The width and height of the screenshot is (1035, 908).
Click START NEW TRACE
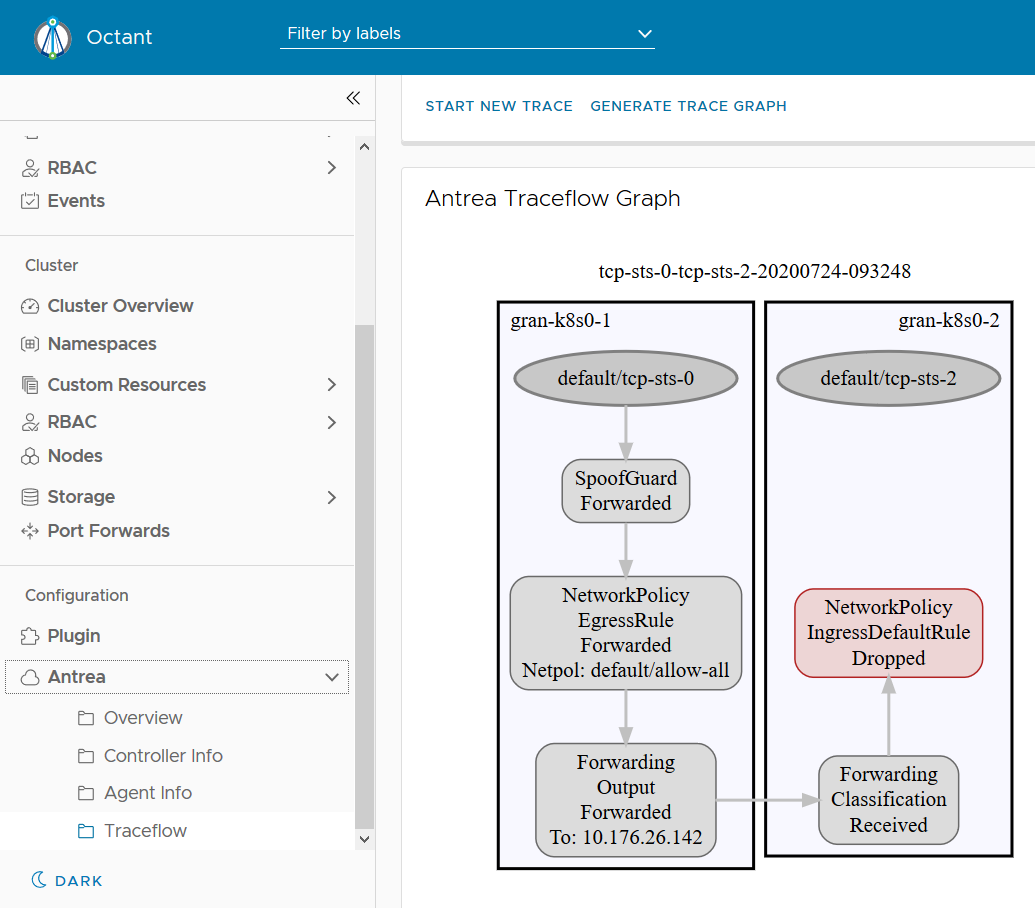click(x=499, y=106)
